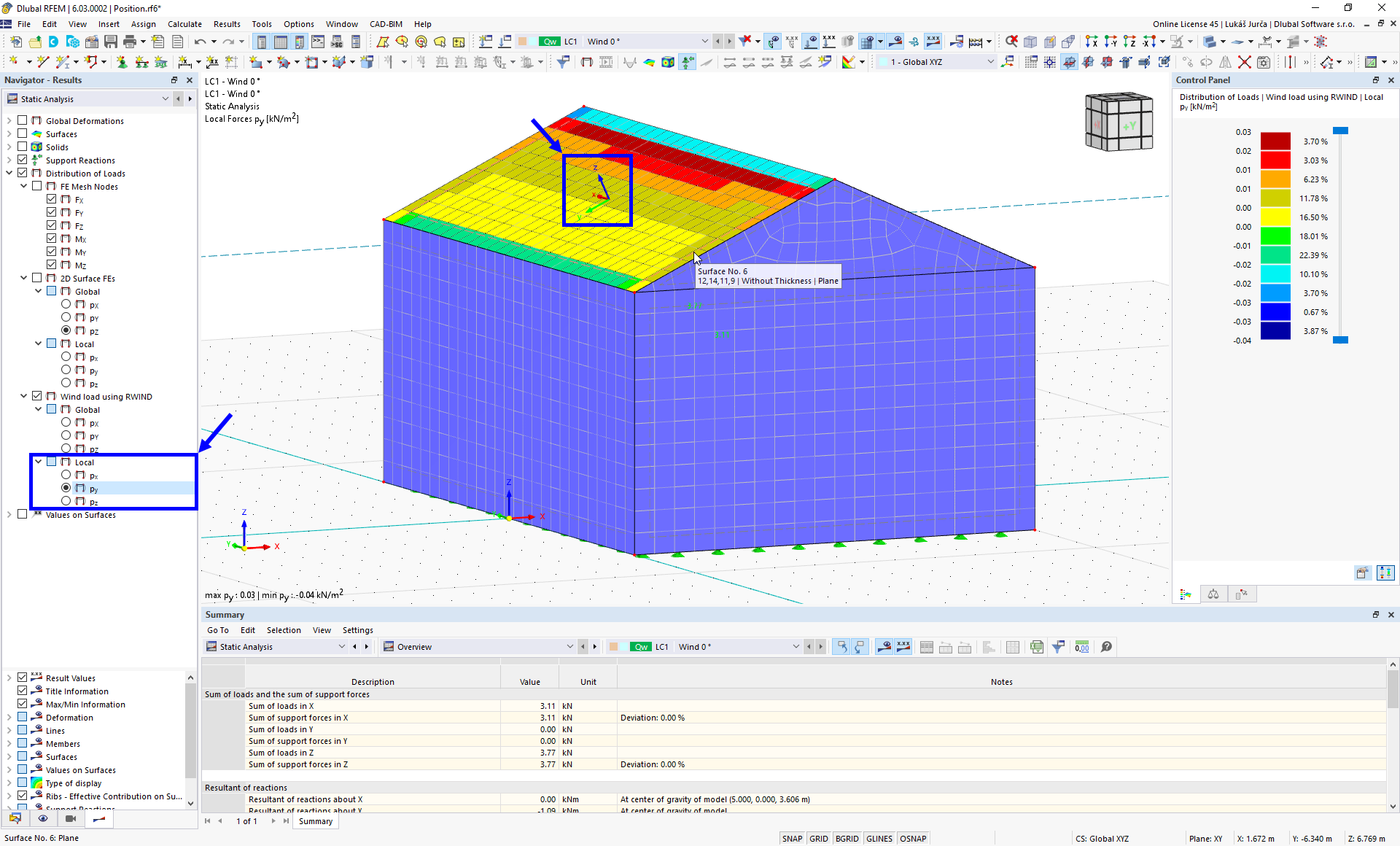Open the CAD-BIM menu

coord(386,24)
